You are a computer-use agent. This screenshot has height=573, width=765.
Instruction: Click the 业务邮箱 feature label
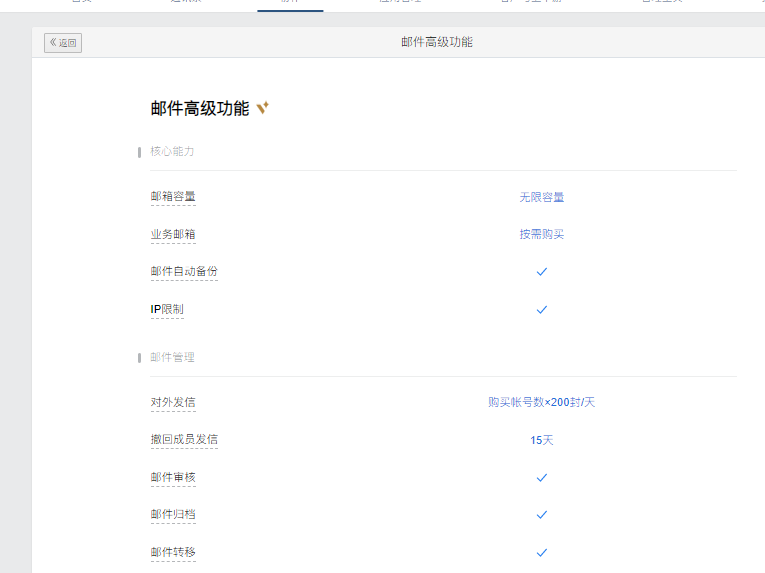coord(173,234)
